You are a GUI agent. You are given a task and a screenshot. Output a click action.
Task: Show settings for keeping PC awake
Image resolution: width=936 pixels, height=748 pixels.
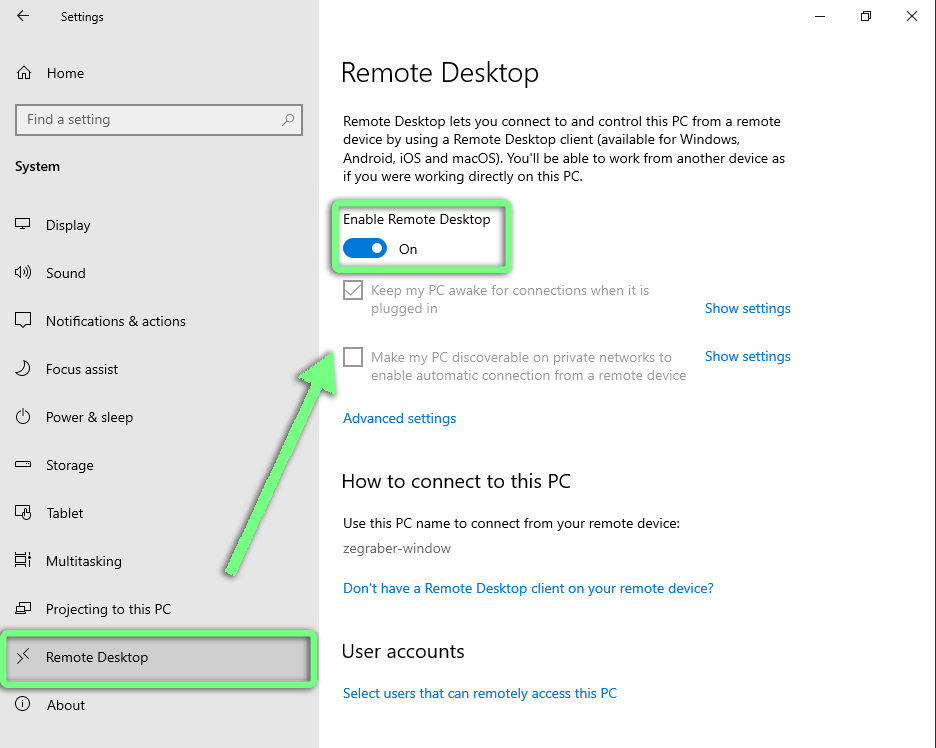pos(747,308)
